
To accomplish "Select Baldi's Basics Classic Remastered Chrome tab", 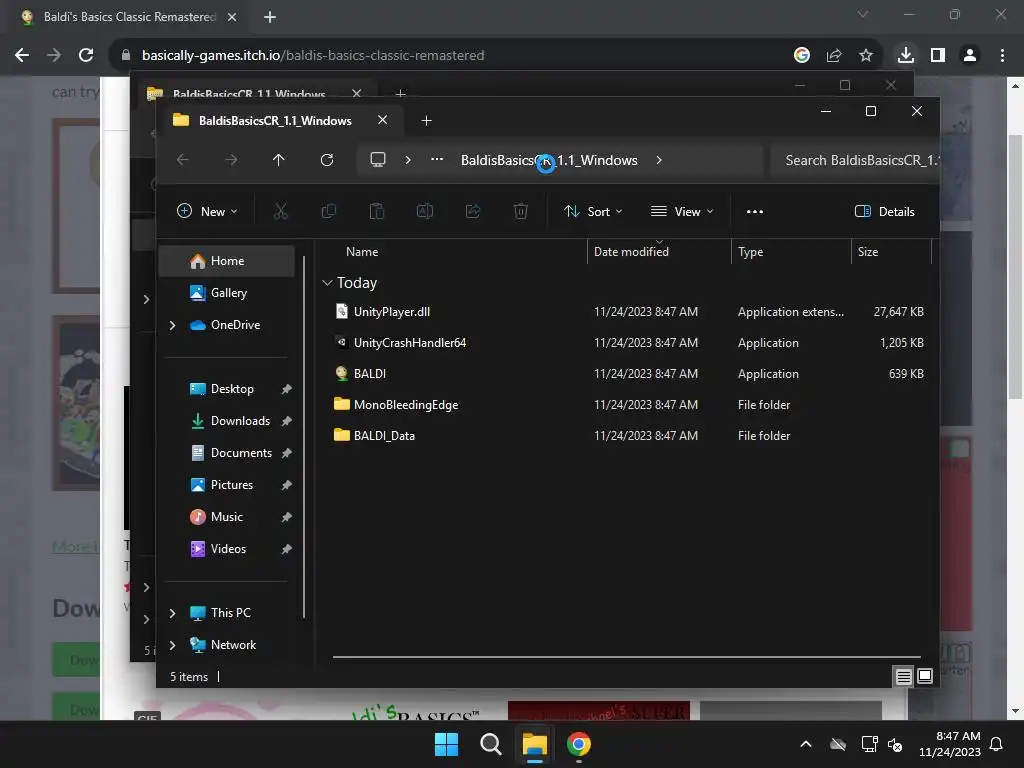I will point(129,17).
